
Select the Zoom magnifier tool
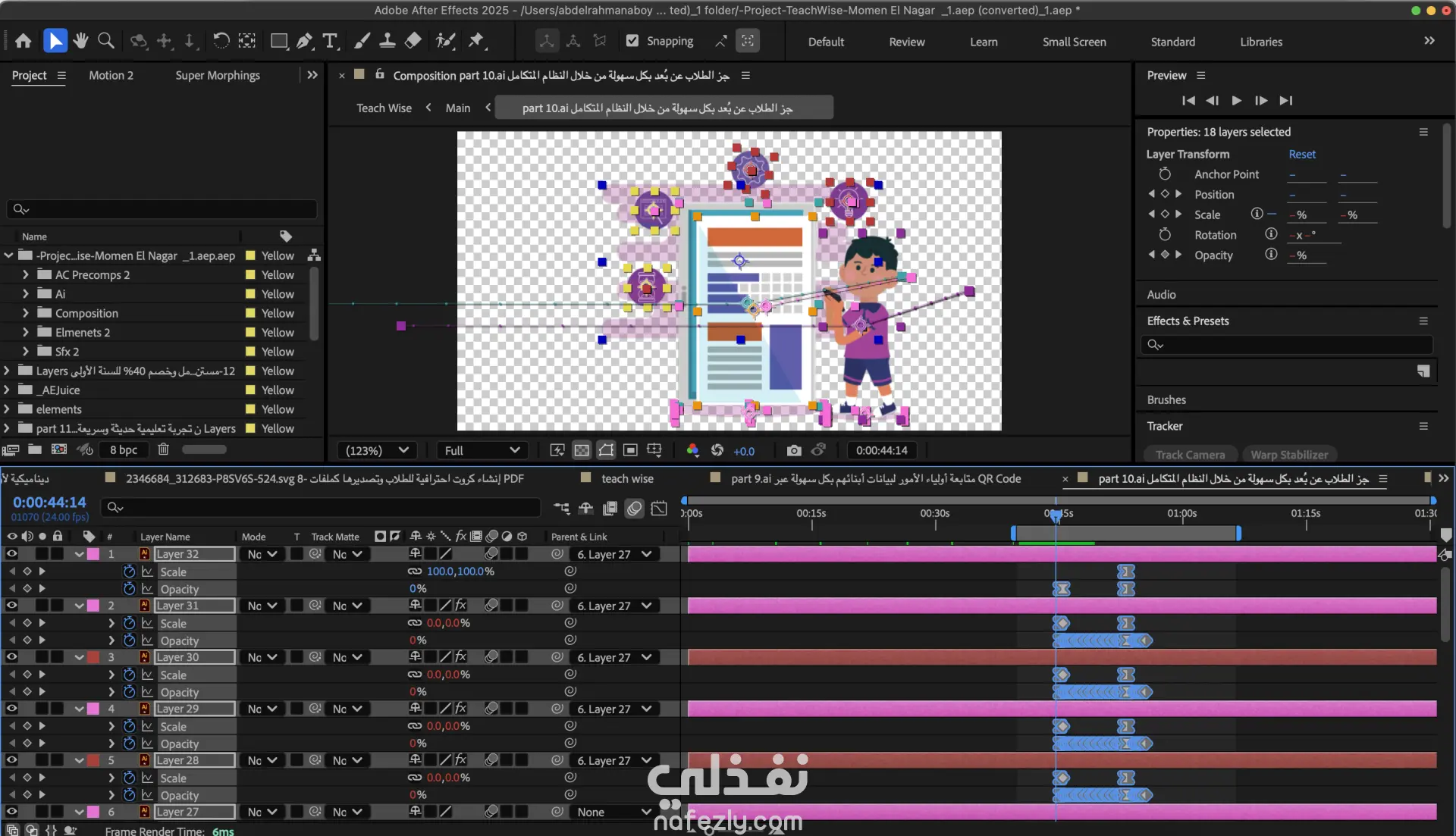(106, 41)
